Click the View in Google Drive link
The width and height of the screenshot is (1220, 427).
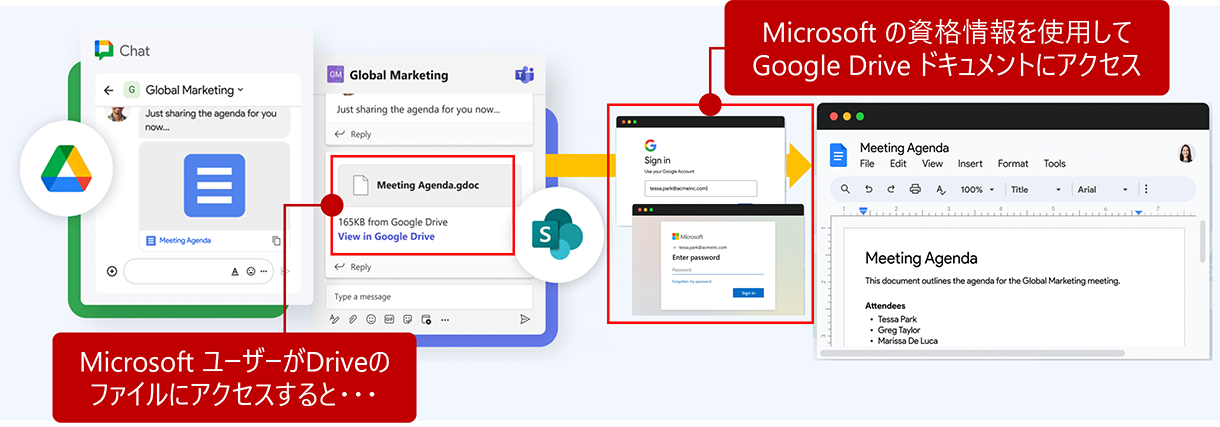[386, 236]
